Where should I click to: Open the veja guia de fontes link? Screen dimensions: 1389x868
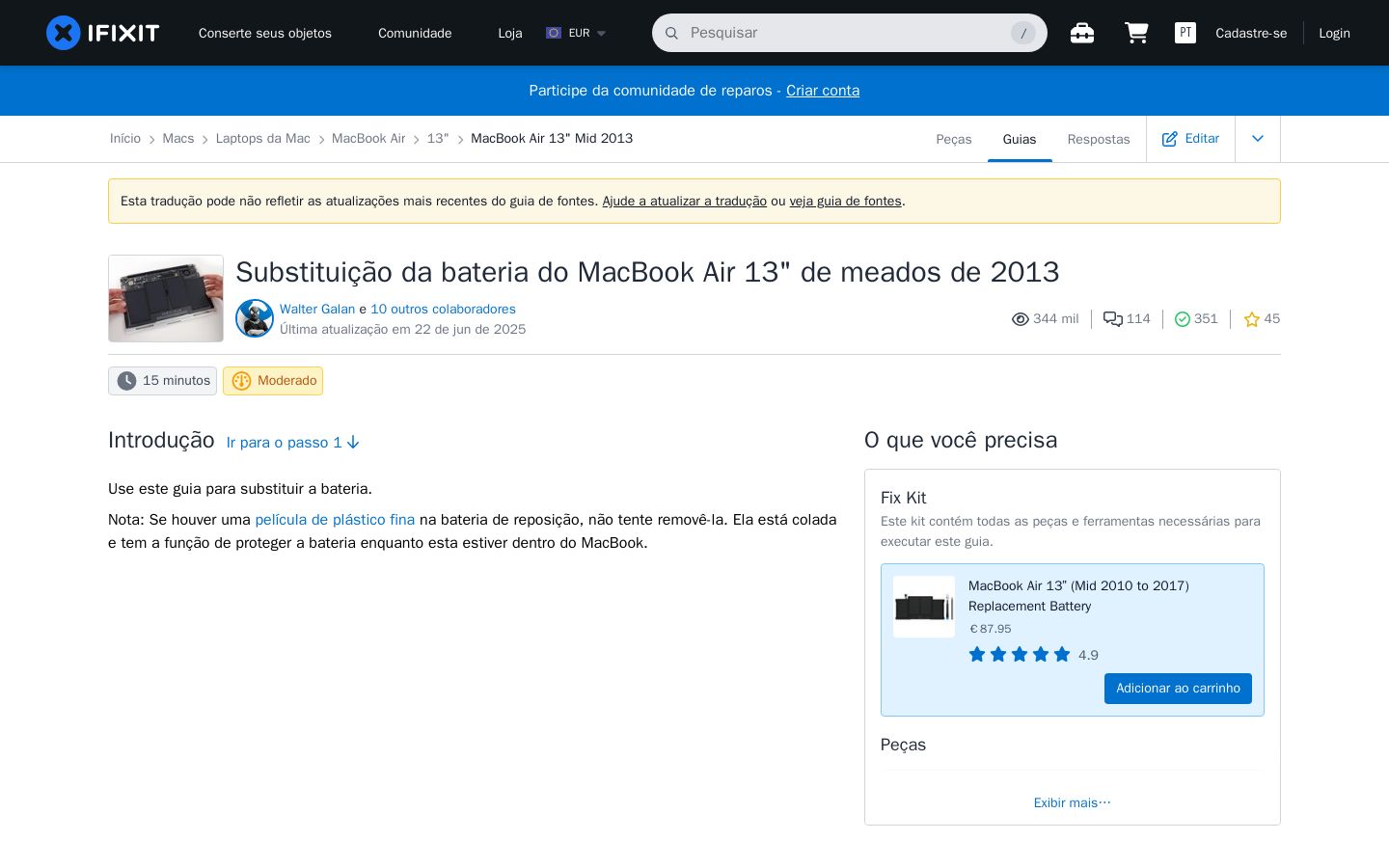[x=846, y=202]
